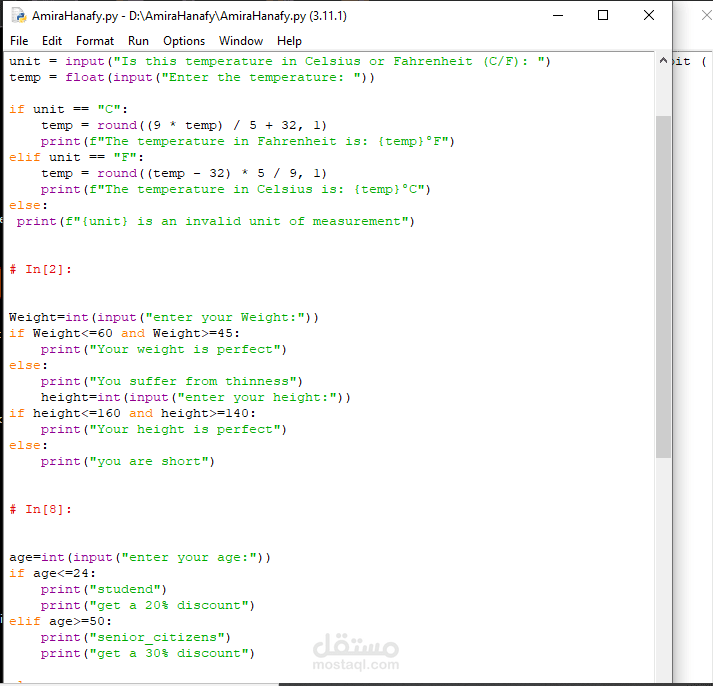713x686 pixels.
Task: Click line 'if height<=160 and height>=140:'
Action: pyautogui.click(x=132, y=413)
